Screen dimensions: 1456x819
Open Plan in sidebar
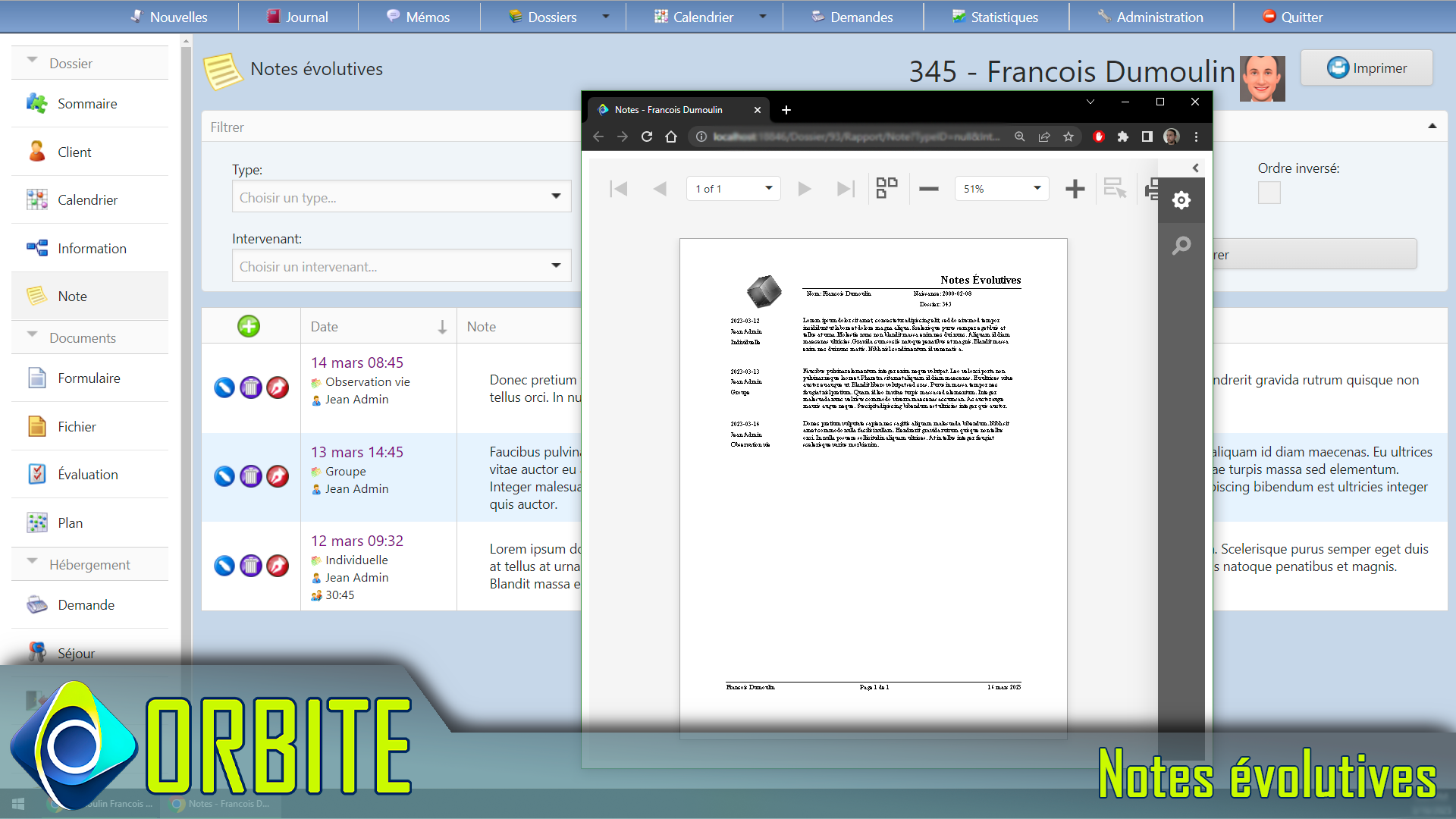89,522
